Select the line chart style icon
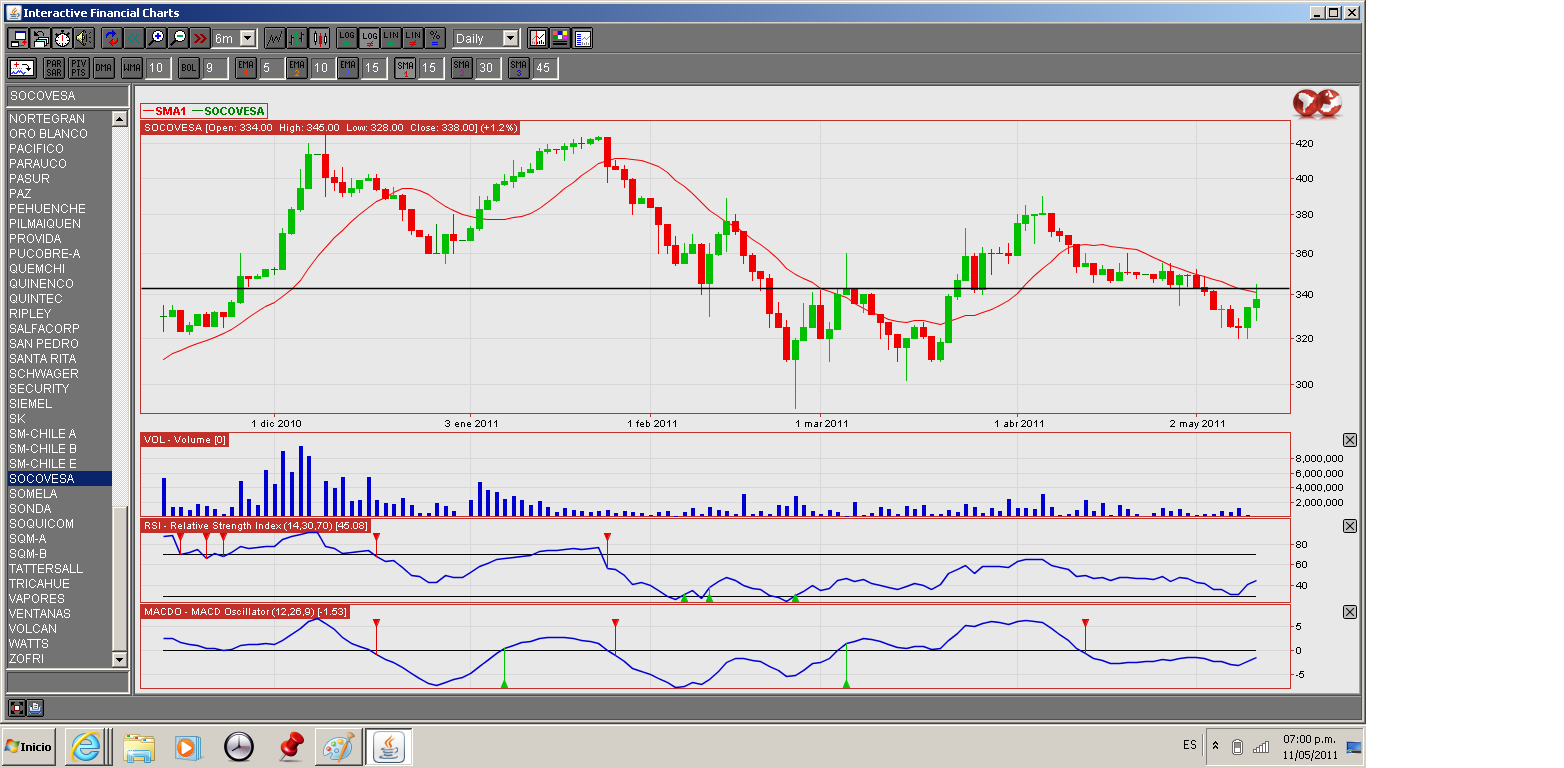Screen dimensions: 1564x768 [x=274, y=38]
